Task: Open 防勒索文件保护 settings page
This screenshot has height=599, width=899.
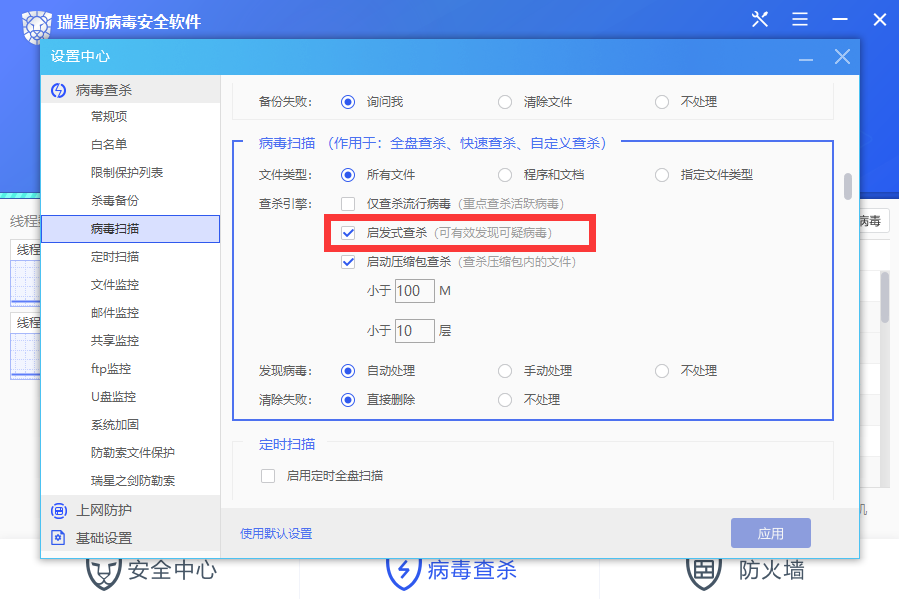Action: [131, 453]
